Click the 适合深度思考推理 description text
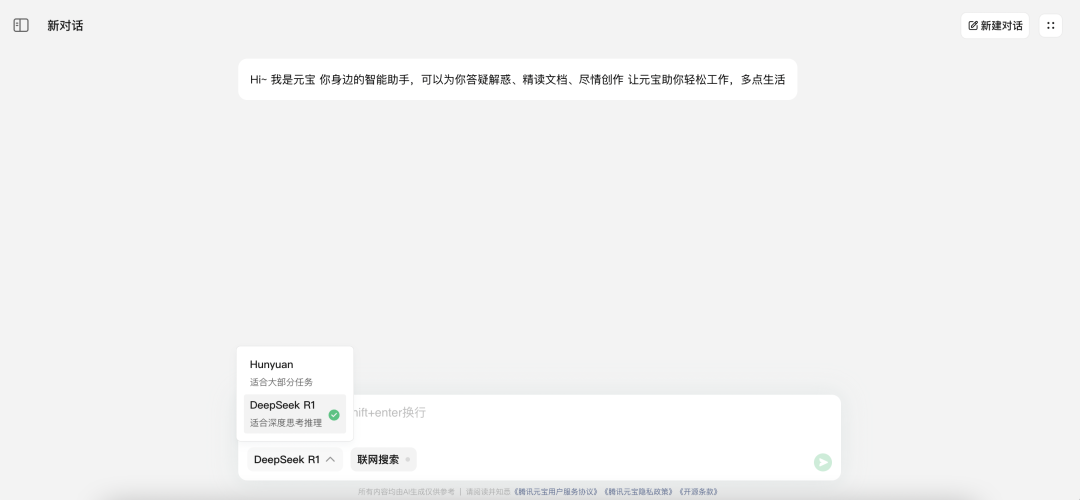Screen dimensions: 1080x500 [286, 423]
